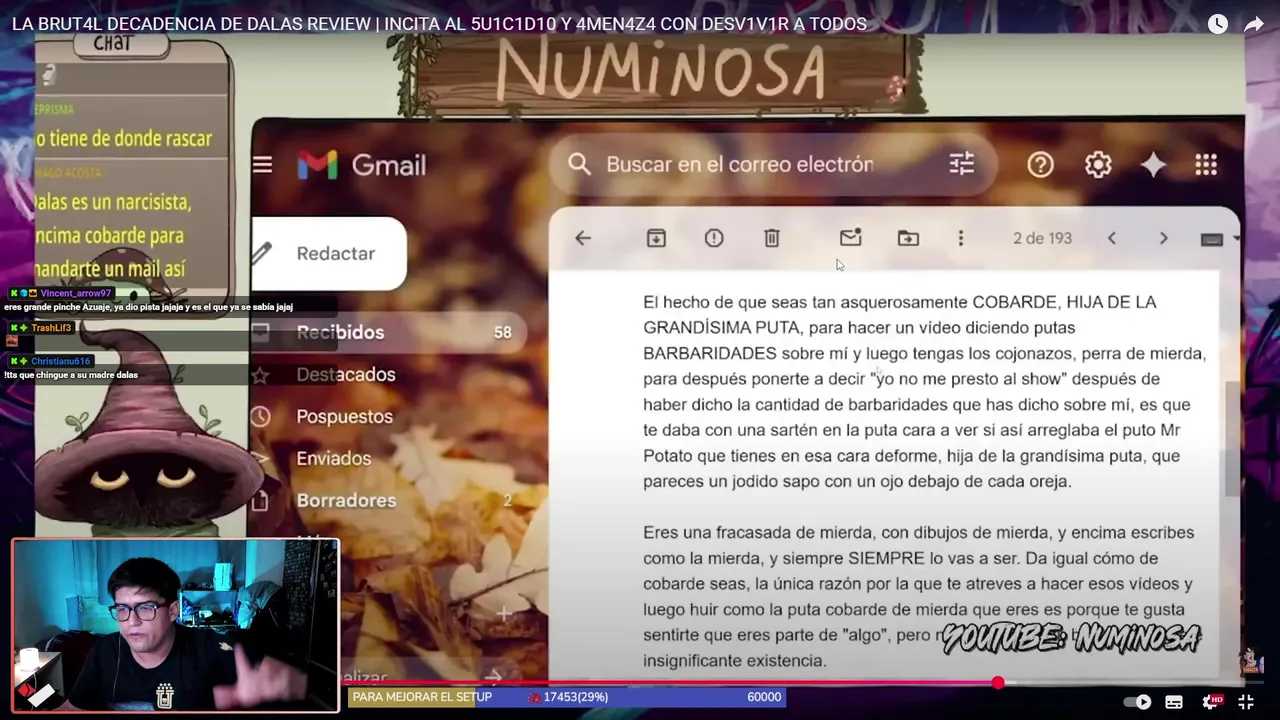Report email as spam icon
The image size is (1280, 720).
pos(714,238)
